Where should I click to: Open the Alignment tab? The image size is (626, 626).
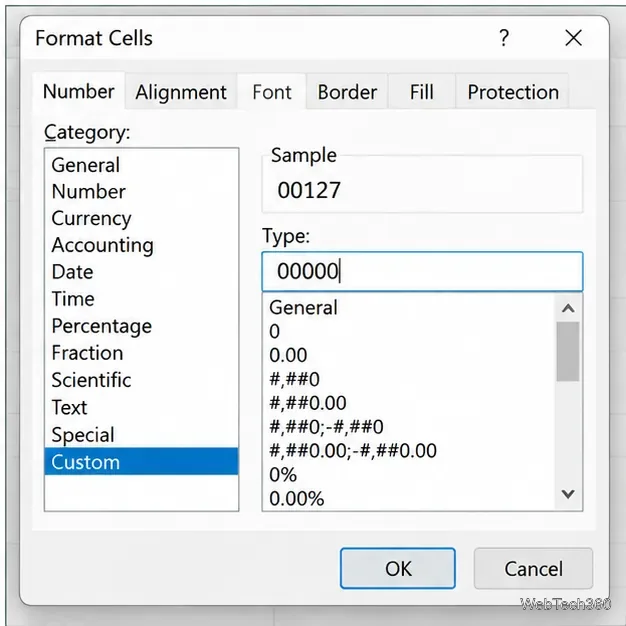coord(181,92)
